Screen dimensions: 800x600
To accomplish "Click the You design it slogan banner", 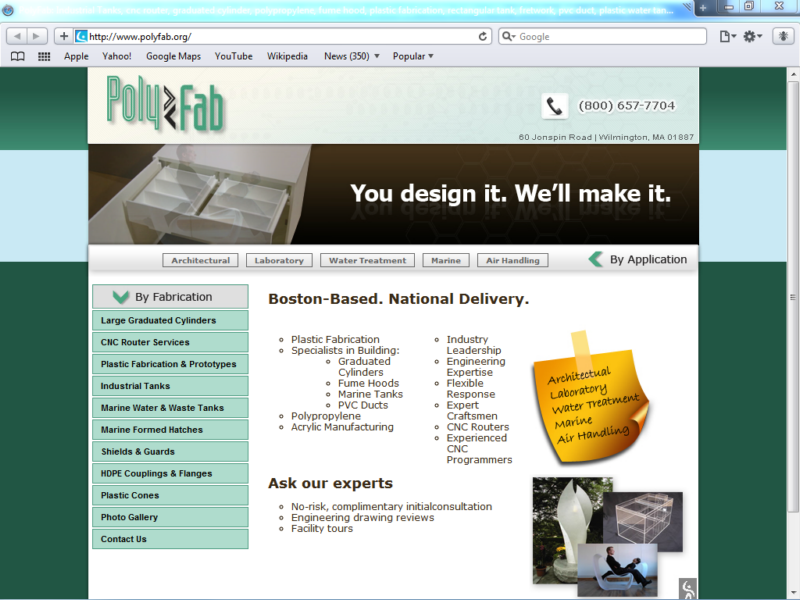I will [510, 194].
